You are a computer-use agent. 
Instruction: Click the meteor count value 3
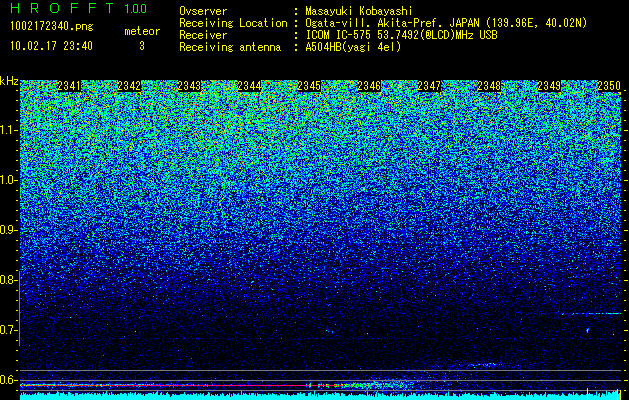tap(142, 46)
